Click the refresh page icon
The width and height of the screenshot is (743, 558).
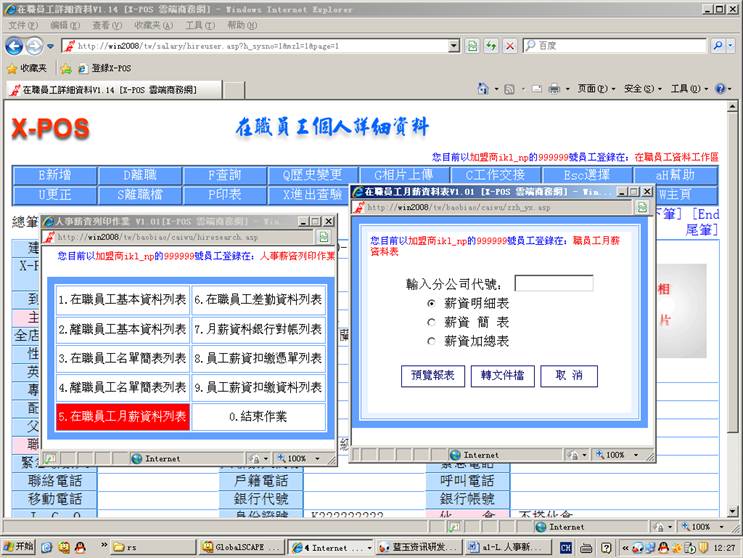tap(491, 46)
